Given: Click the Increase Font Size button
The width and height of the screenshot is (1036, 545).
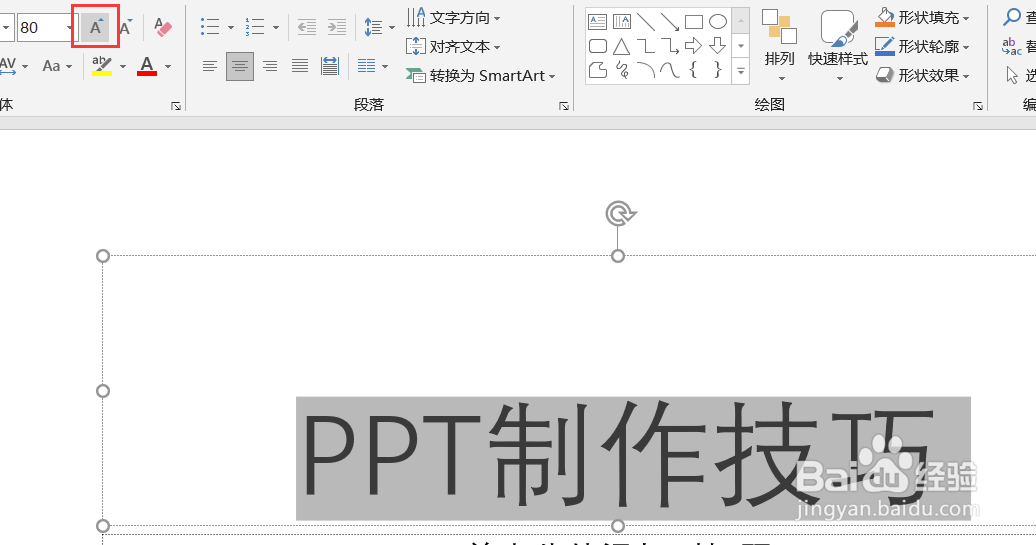Looking at the screenshot, I should 96,27.
